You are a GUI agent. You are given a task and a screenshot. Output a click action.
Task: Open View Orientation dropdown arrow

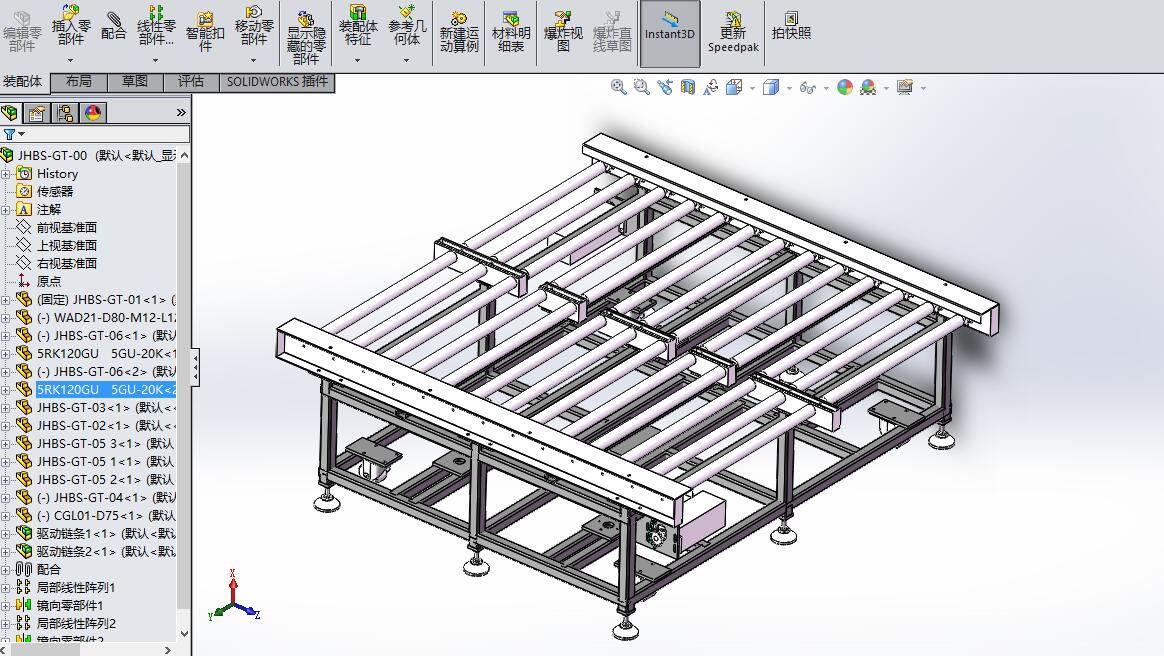tap(752, 88)
